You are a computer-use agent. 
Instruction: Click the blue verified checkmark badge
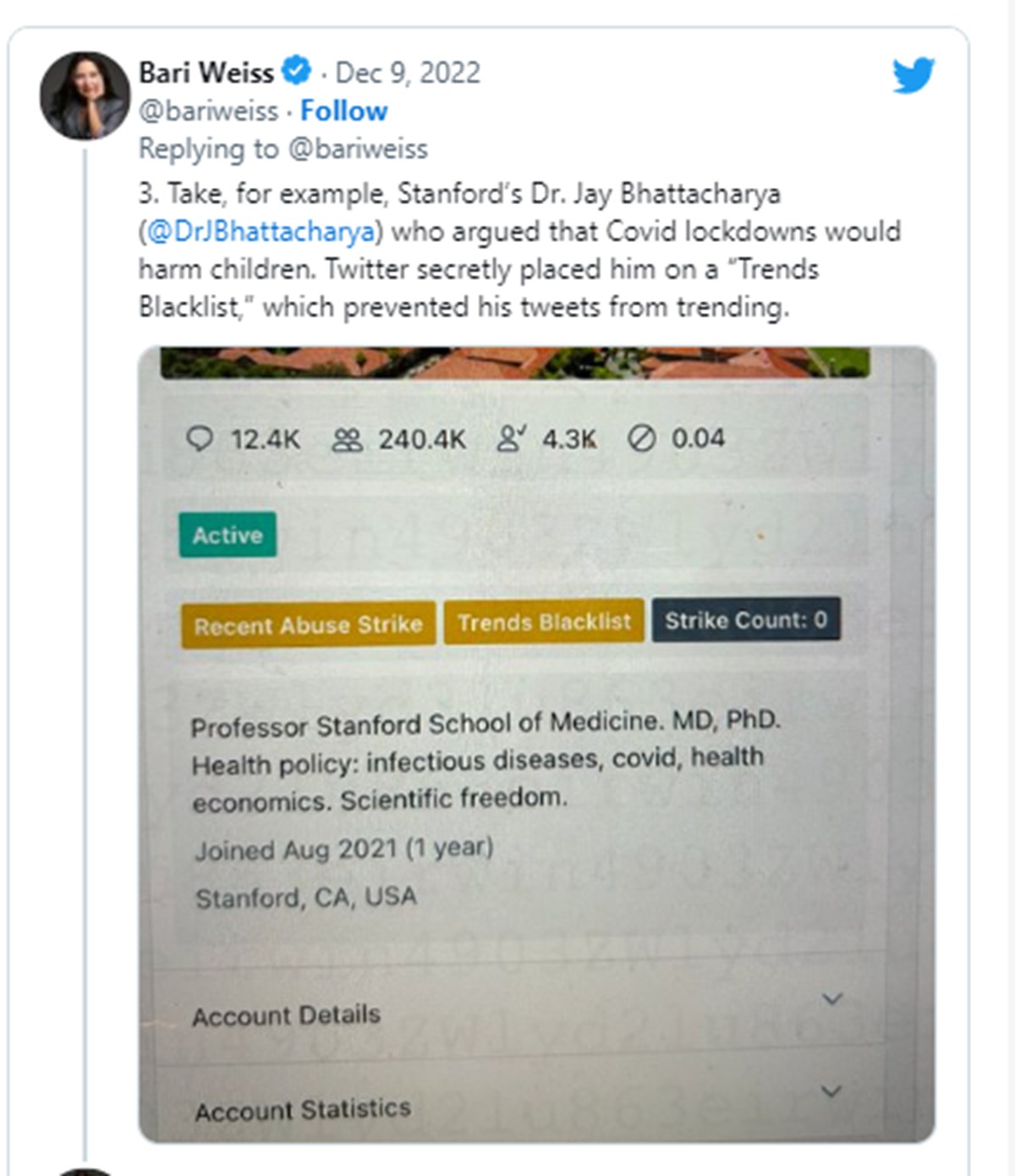[x=296, y=71]
